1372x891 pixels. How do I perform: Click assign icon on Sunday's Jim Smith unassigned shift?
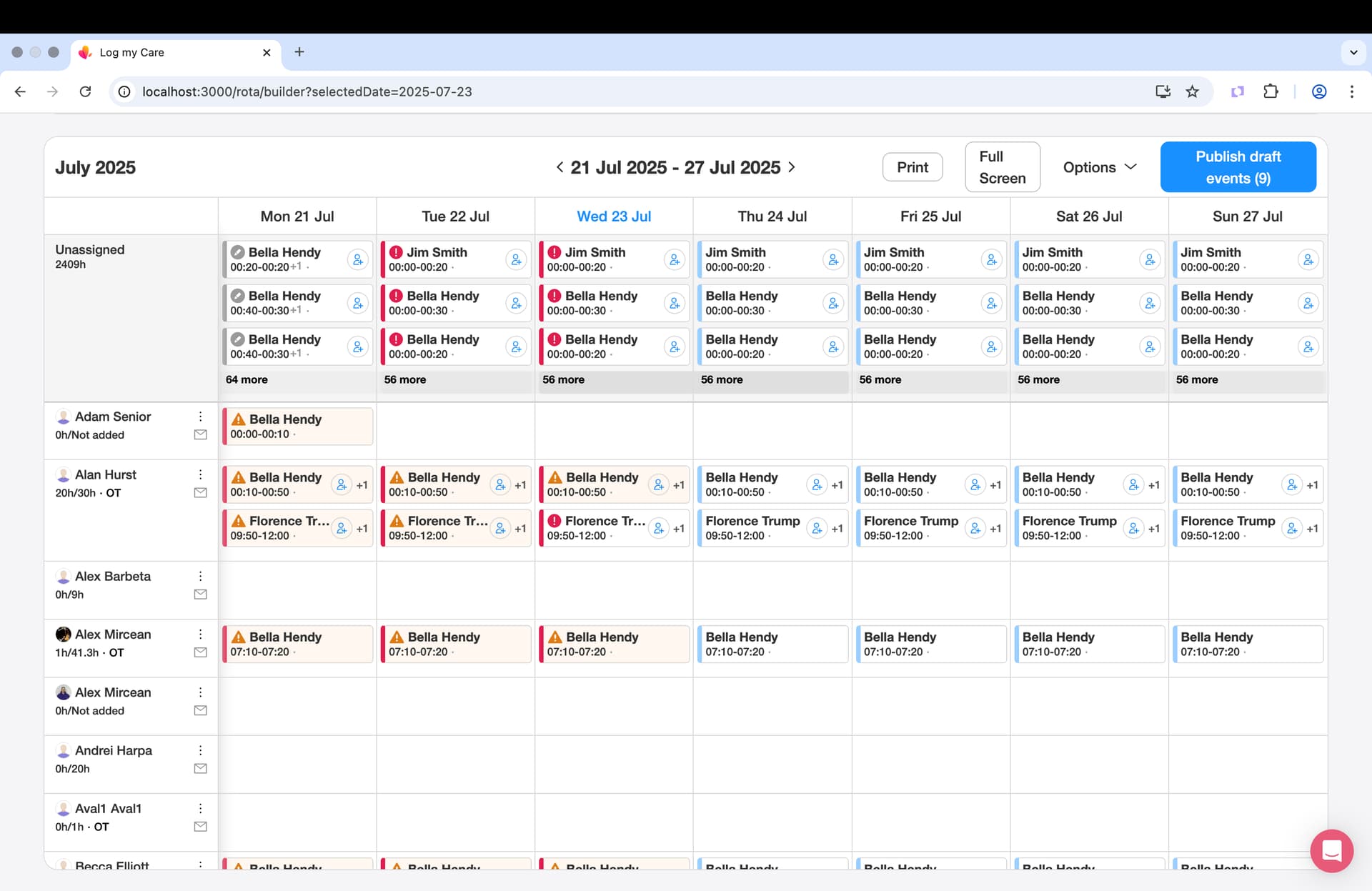pos(1308,259)
